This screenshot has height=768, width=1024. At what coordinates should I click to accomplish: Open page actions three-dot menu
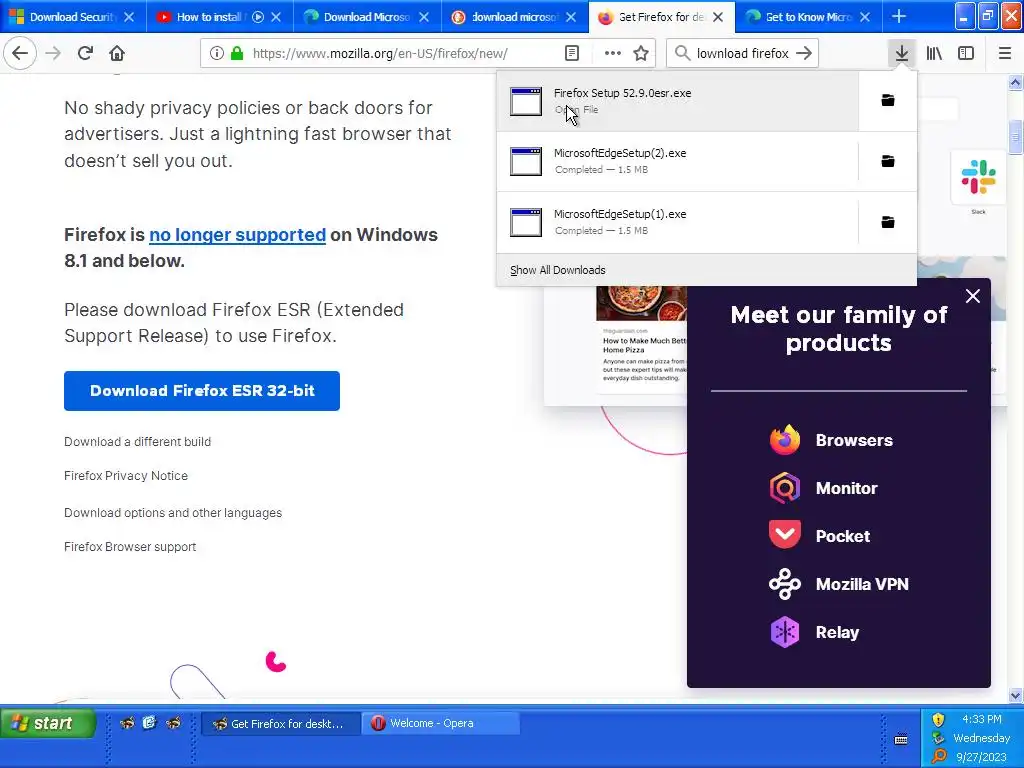613,54
